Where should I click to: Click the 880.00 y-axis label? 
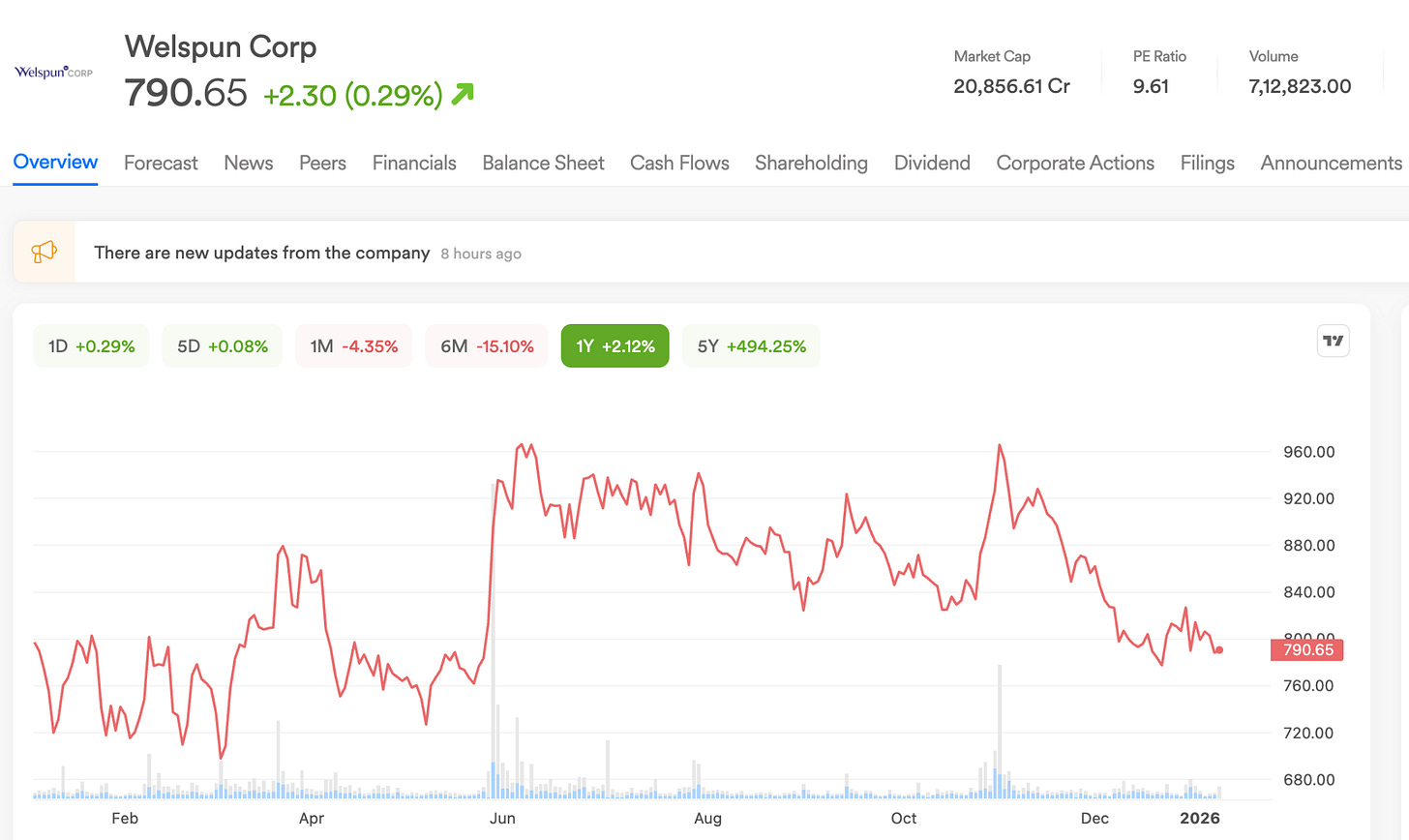[1308, 545]
